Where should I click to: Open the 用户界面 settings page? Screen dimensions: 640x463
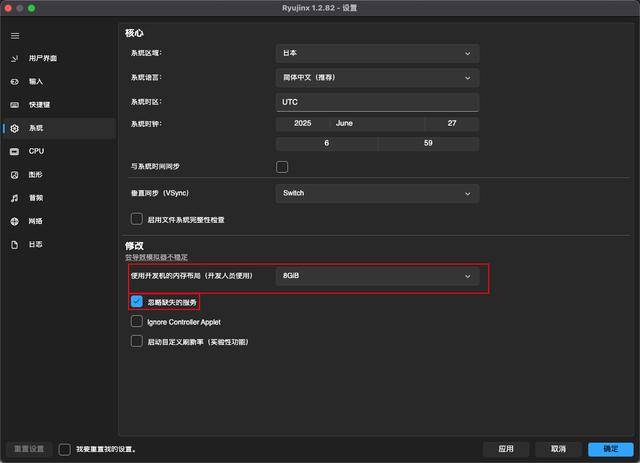60,59
